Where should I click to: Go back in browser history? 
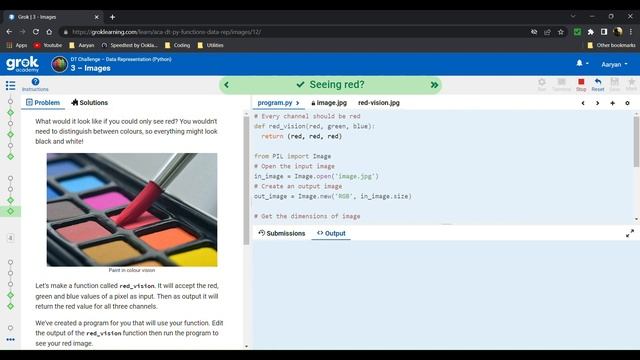click(9, 32)
